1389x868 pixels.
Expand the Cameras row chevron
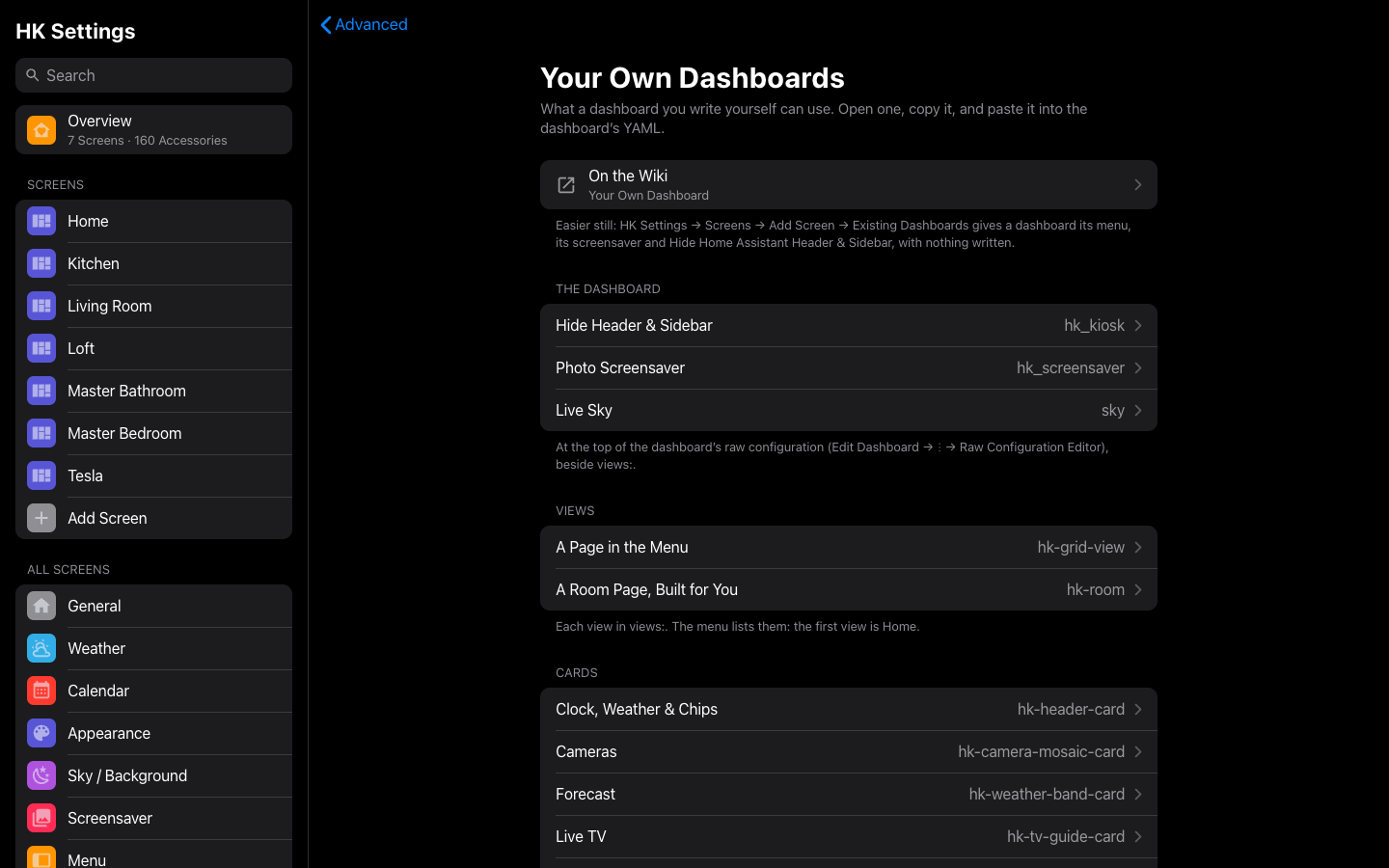[x=1138, y=752]
